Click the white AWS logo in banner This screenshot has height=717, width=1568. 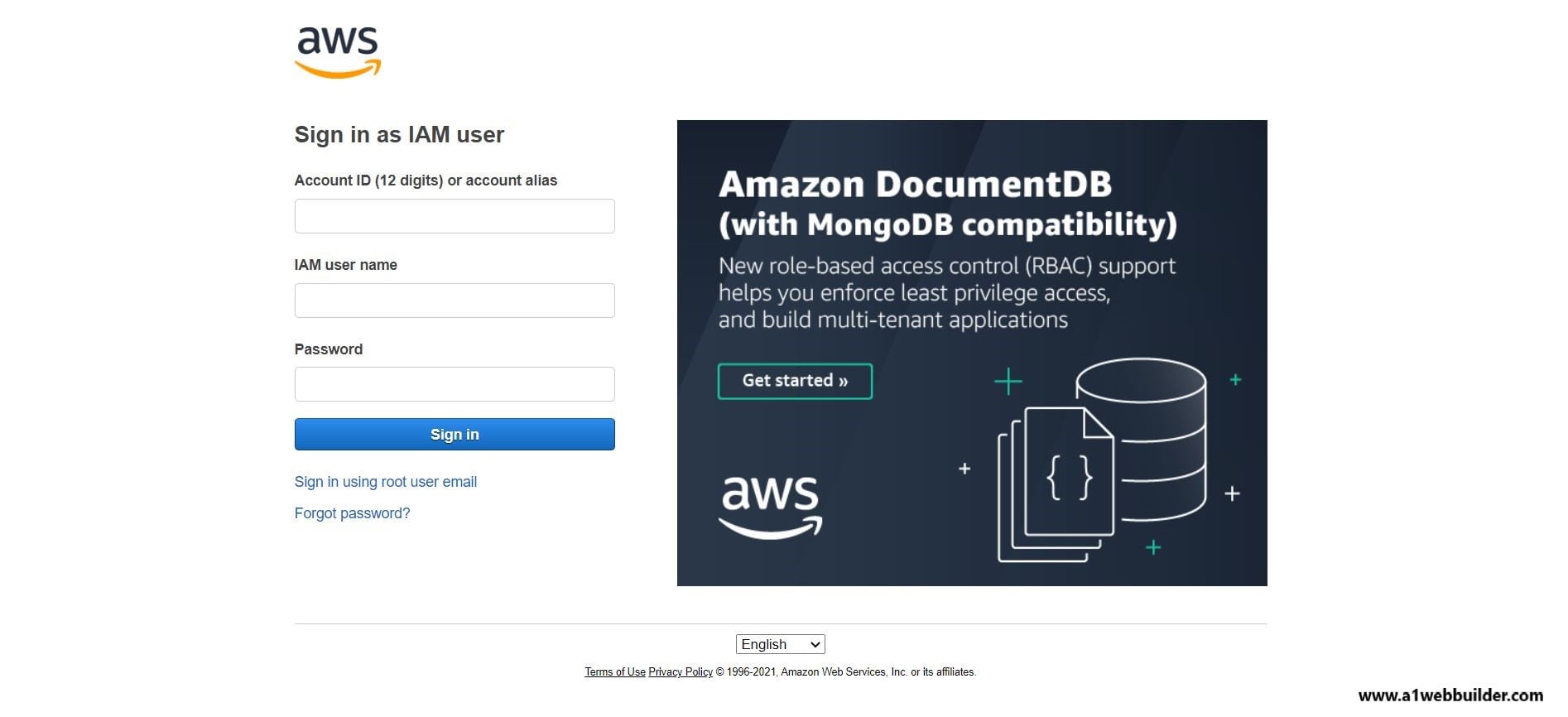(770, 506)
